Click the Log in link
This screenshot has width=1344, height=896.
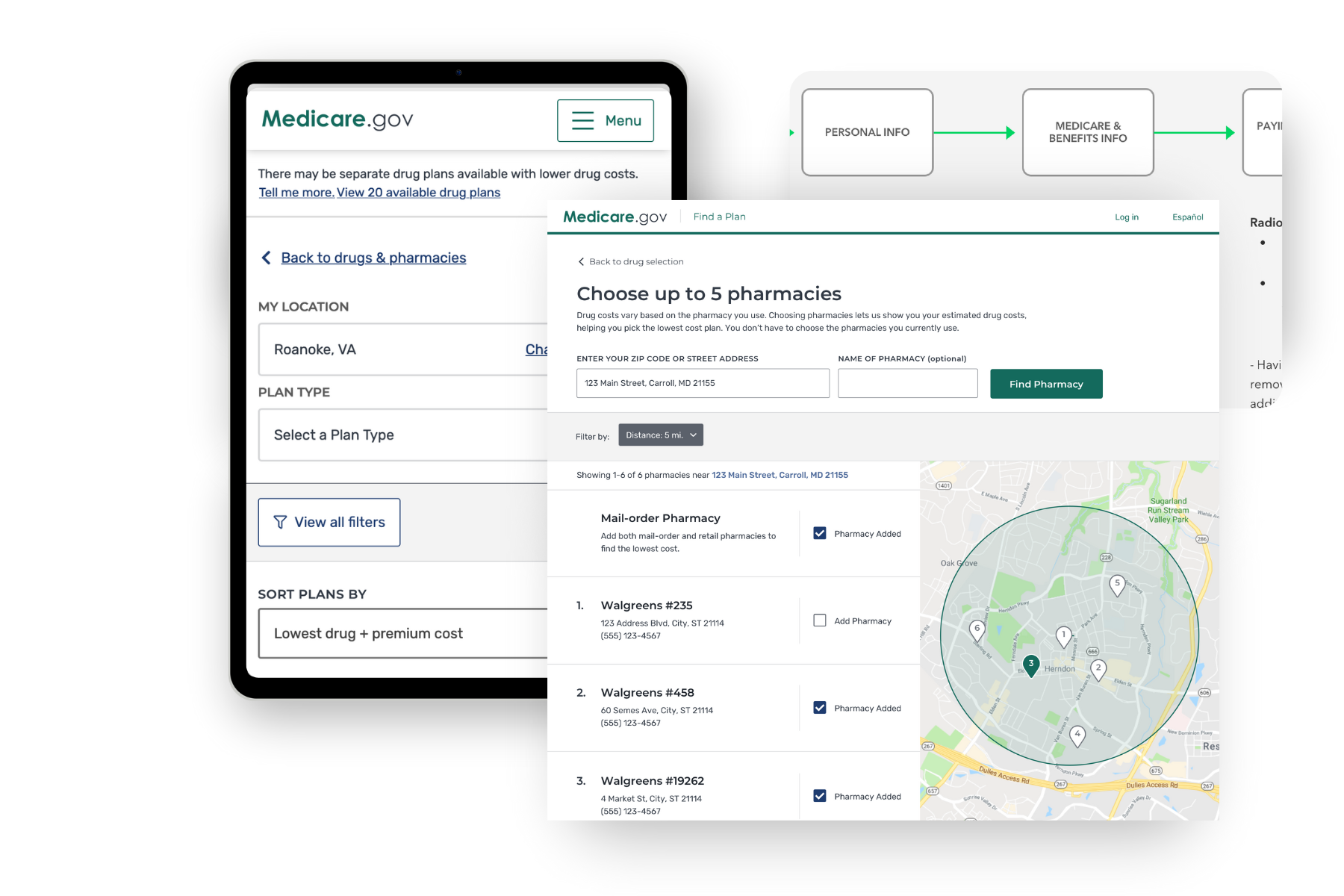[x=1126, y=217]
